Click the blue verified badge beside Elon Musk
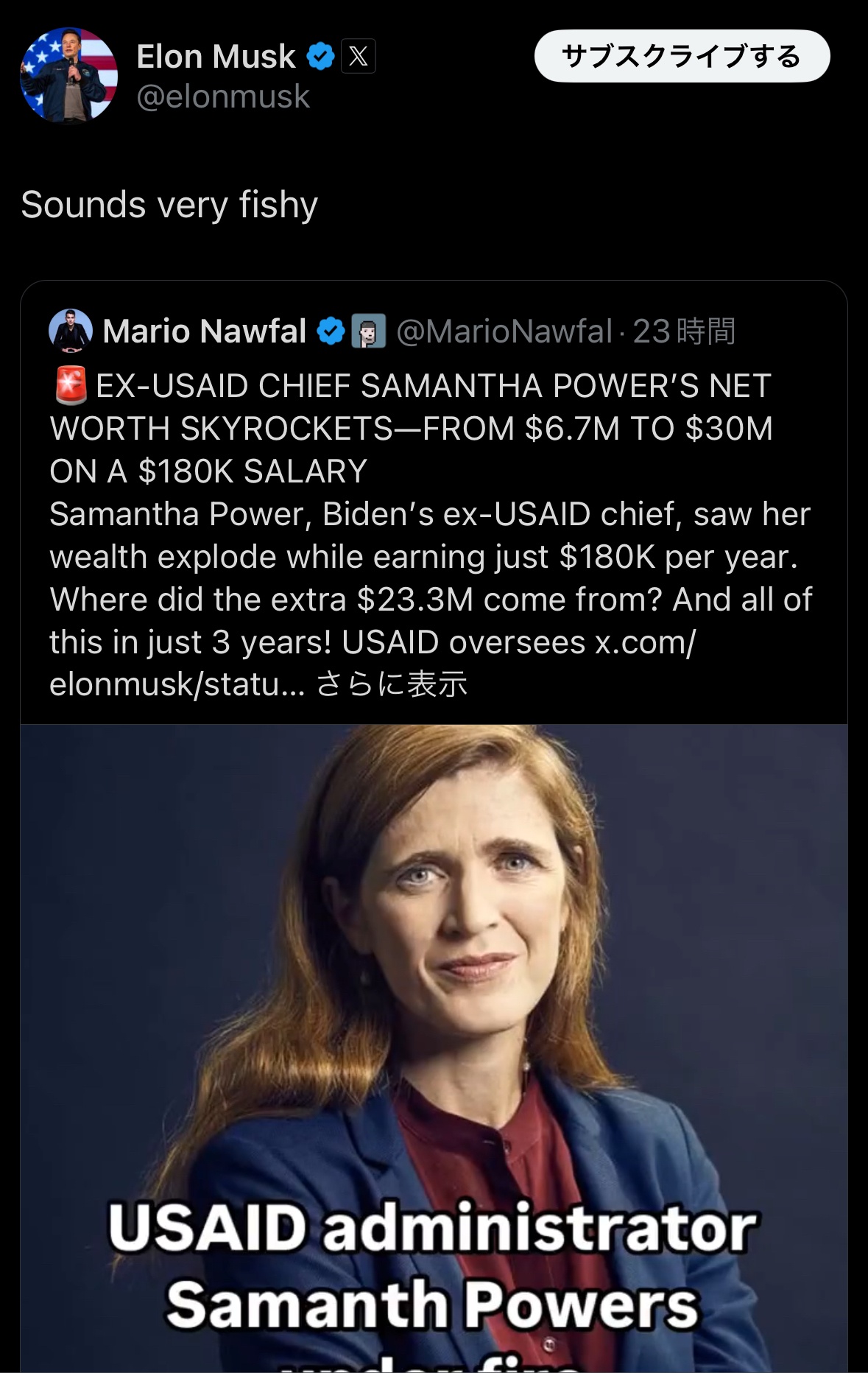Screen dimensions: 868x1373 tap(320, 57)
